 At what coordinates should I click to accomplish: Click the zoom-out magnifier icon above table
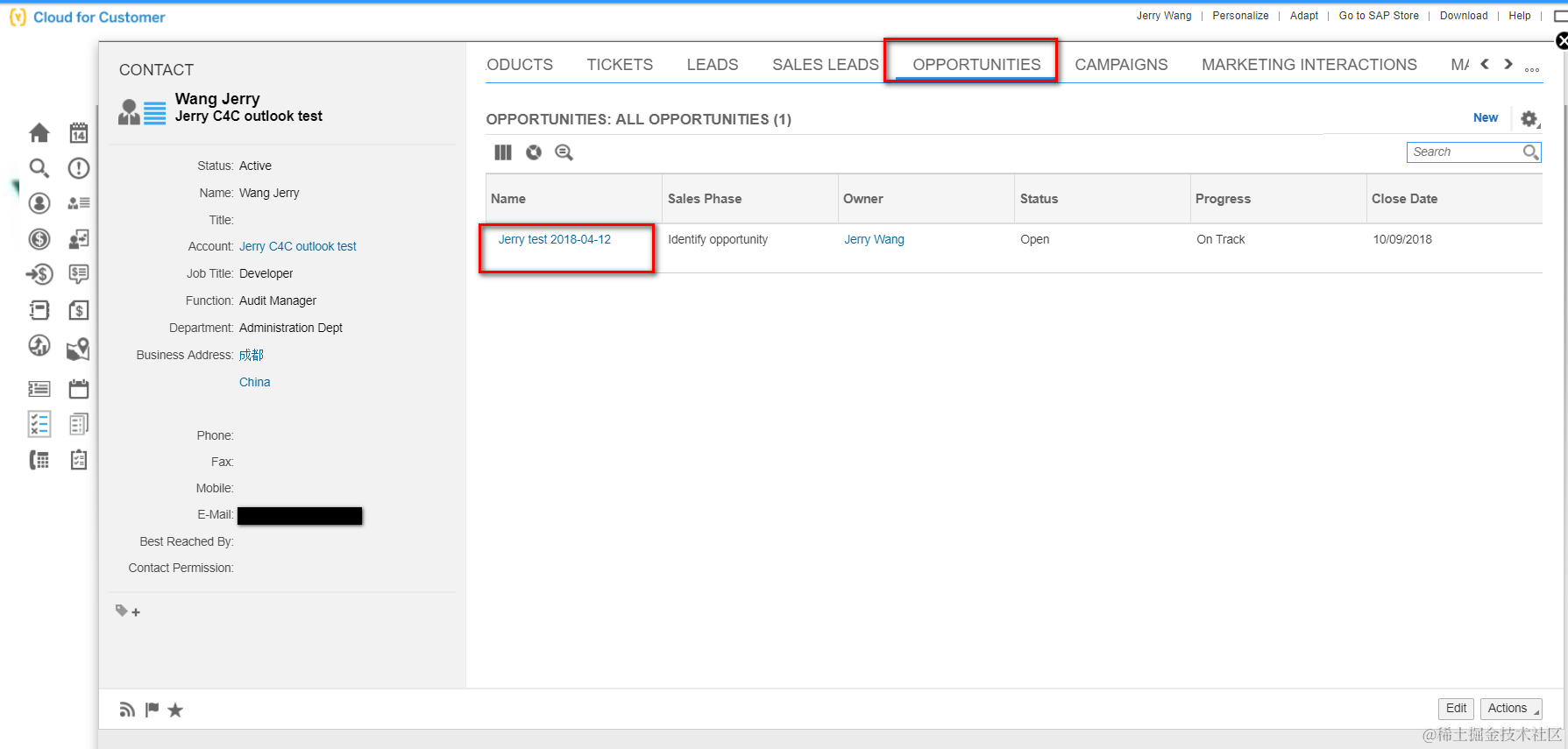pyautogui.click(x=564, y=152)
